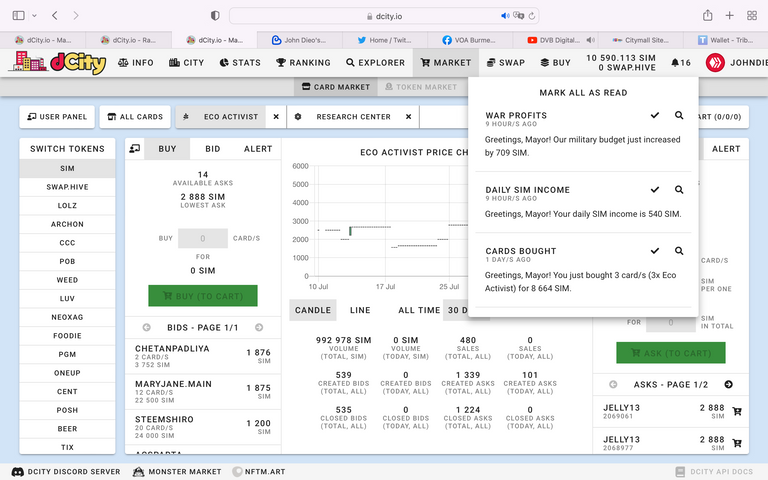The height and width of the screenshot is (480, 768).
Task: Go to previous bids page arrow
Action: [146, 327]
